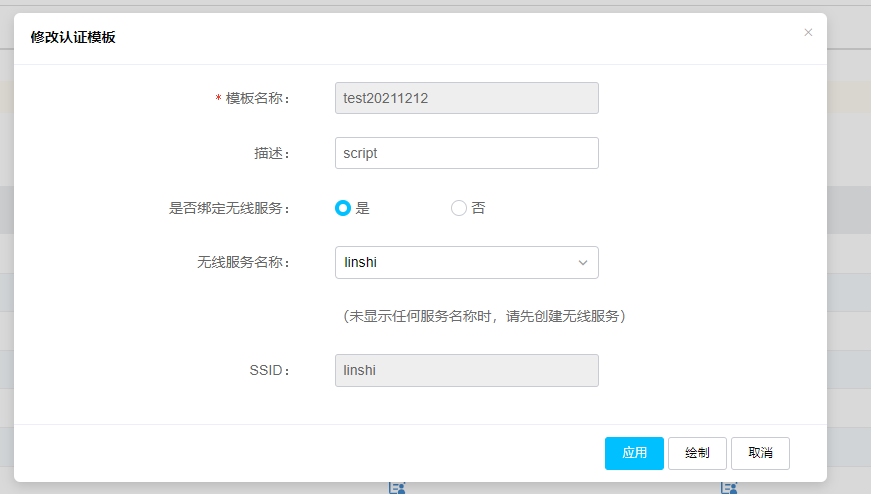Click the 模板名称 field showing test20211212
The width and height of the screenshot is (871, 494).
click(466, 98)
